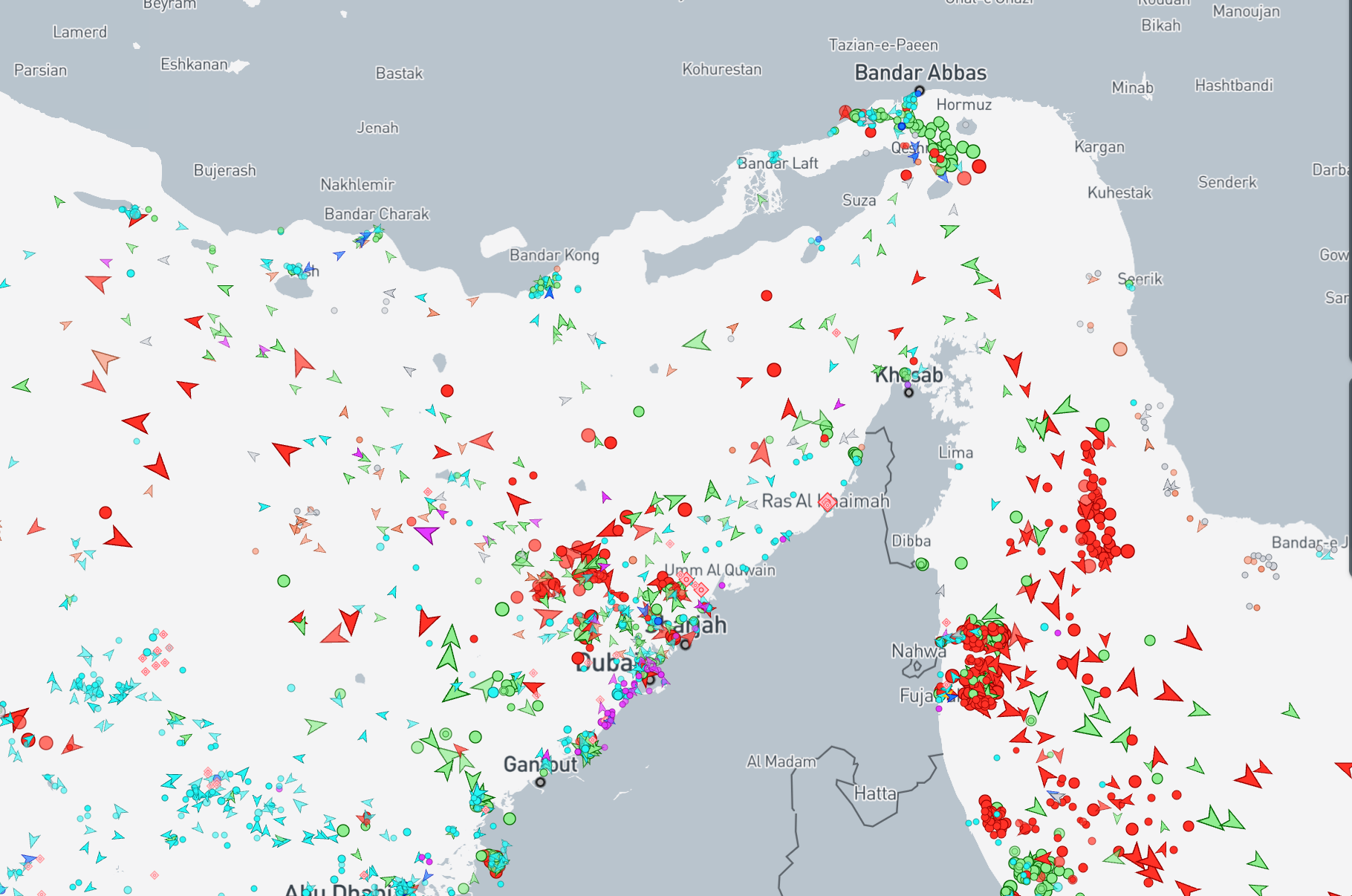Click the Gantoot city marker dot
The height and width of the screenshot is (896, 1352).
(x=541, y=782)
